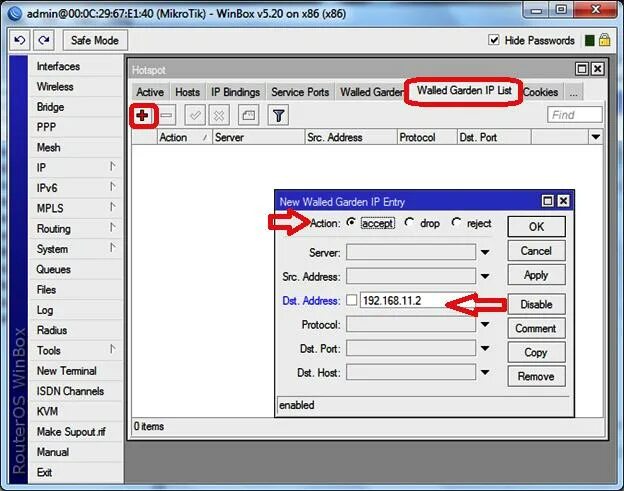The height and width of the screenshot is (491, 624).
Task: Expand the System submenu in sidebar
Action: click(113, 248)
